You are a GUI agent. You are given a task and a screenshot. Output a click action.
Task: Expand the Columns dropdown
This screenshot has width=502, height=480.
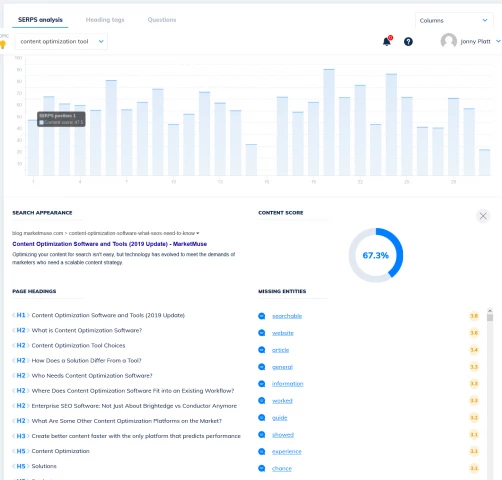coord(454,20)
